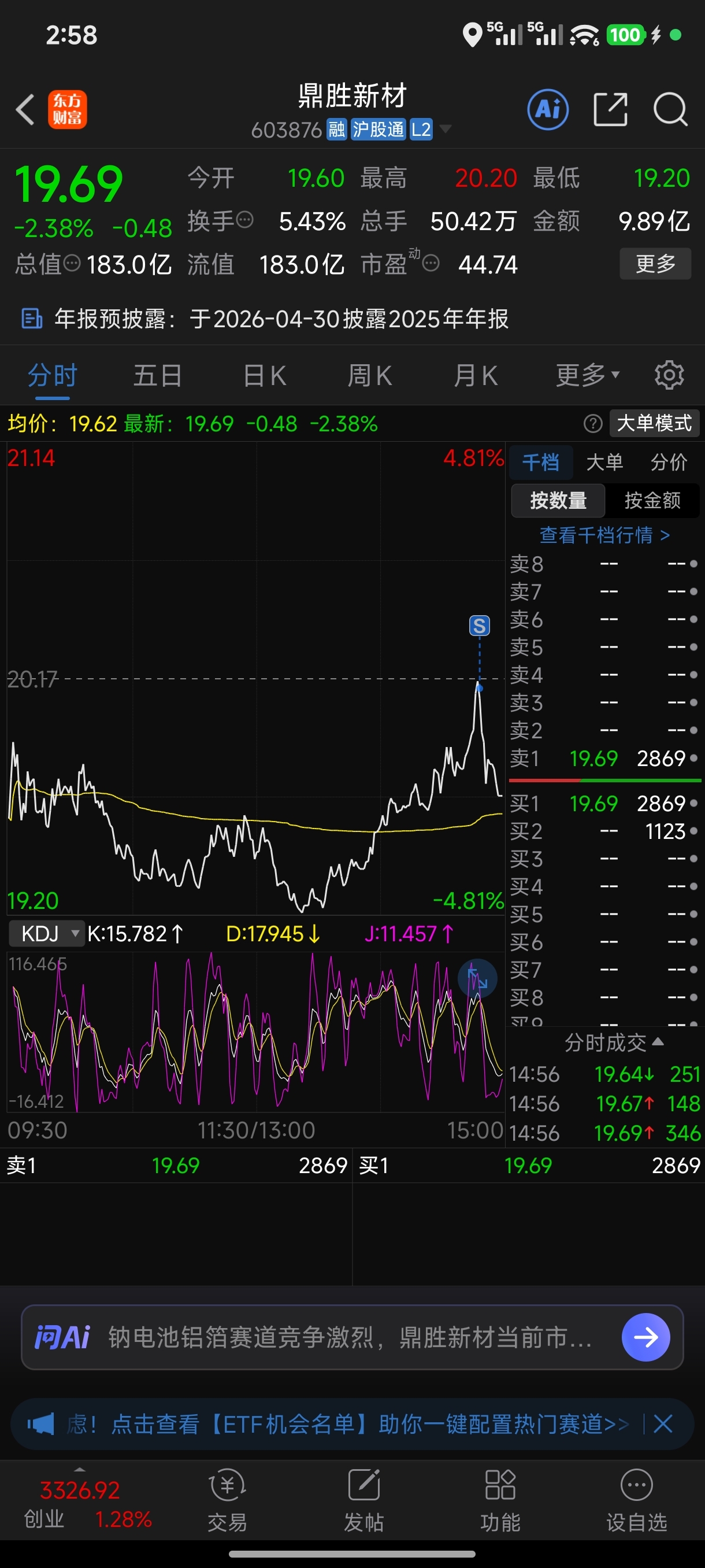Screen dimensions: 705x1568
Task: Tap the 总值 info icon
Action: (x=72, y=263)
